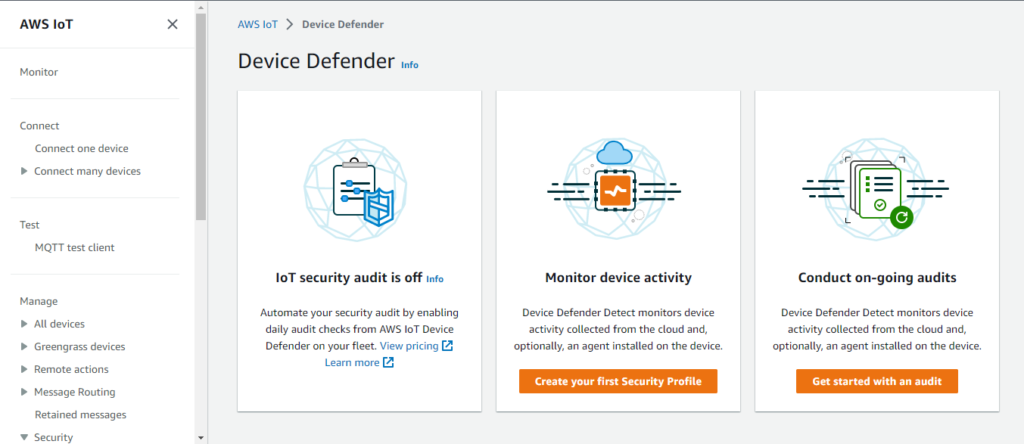Image resolution: width=1024 pixels, height=444 pixels.
Task: Click the external link icon beside View pricing
Action: tap(447, 345)
